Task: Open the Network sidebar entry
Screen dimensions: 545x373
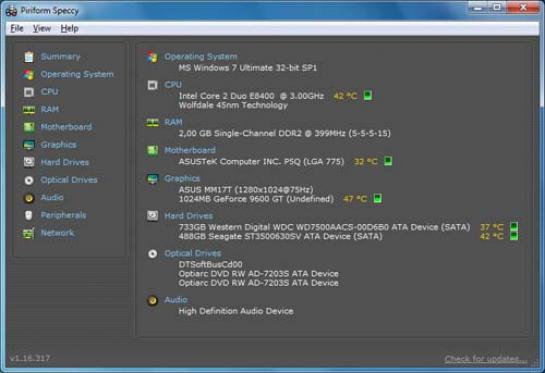Action: tap(57, 233)
